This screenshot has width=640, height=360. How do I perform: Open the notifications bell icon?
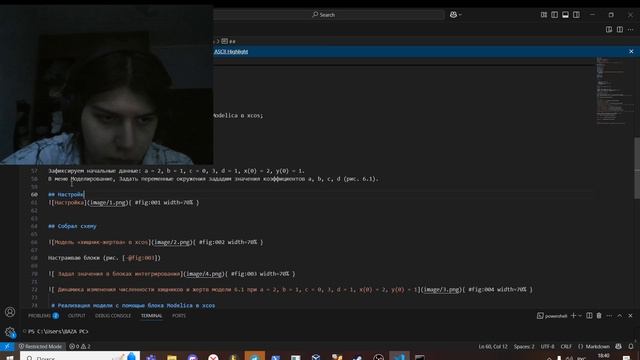pyautogui.click(x=631, y=346)
